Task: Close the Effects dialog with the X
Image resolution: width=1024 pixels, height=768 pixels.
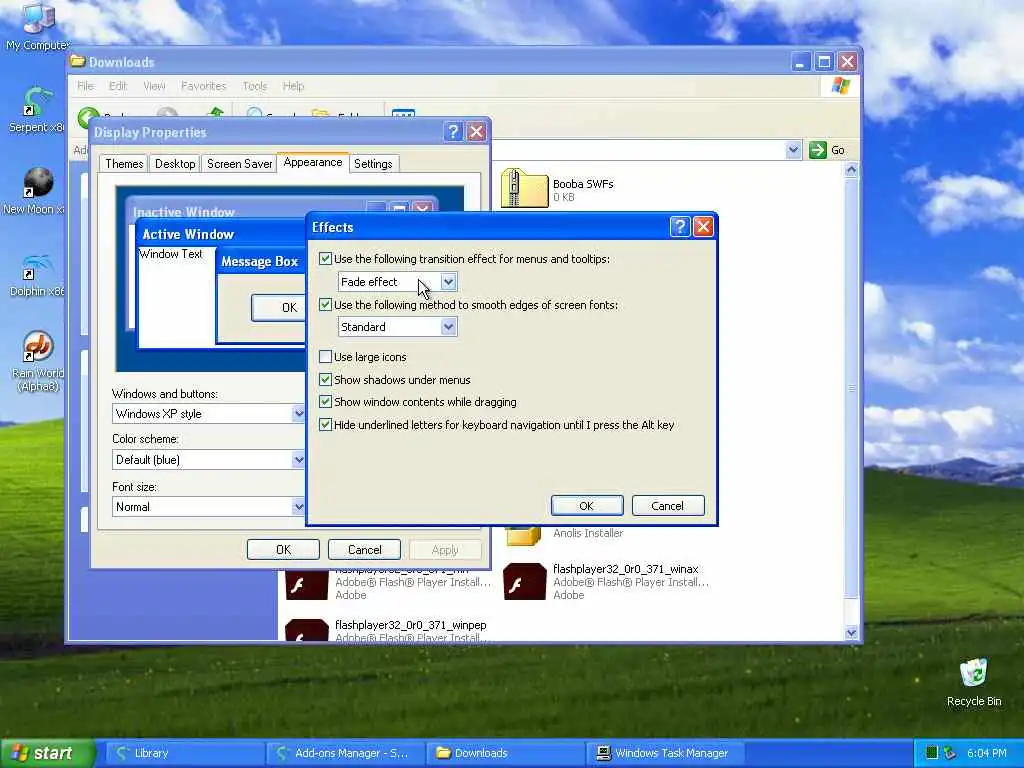Action: click(x=703, y=227)
